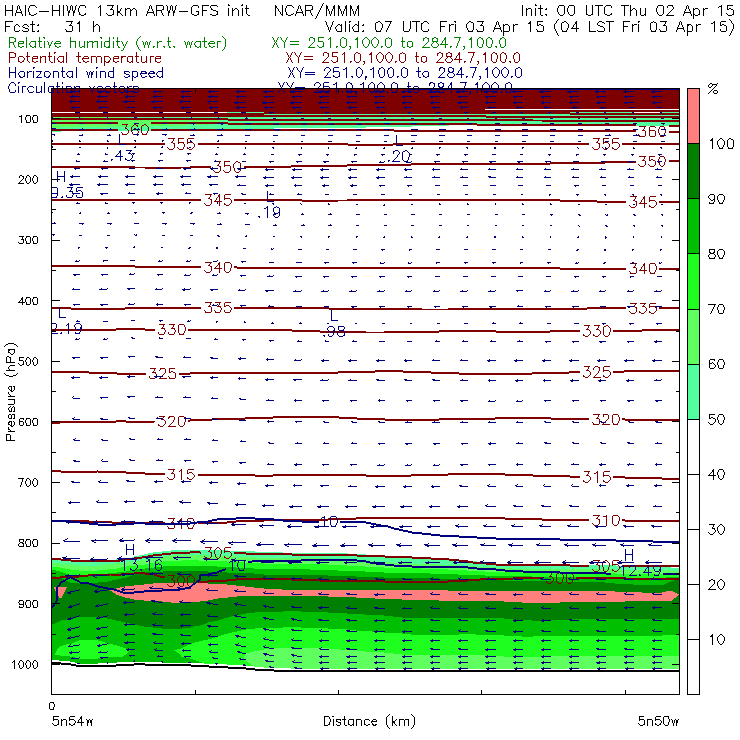
Task: Click the green 'Relative humidity (w.r.t. water)' legend text
Action: click(x=118, y=43)
